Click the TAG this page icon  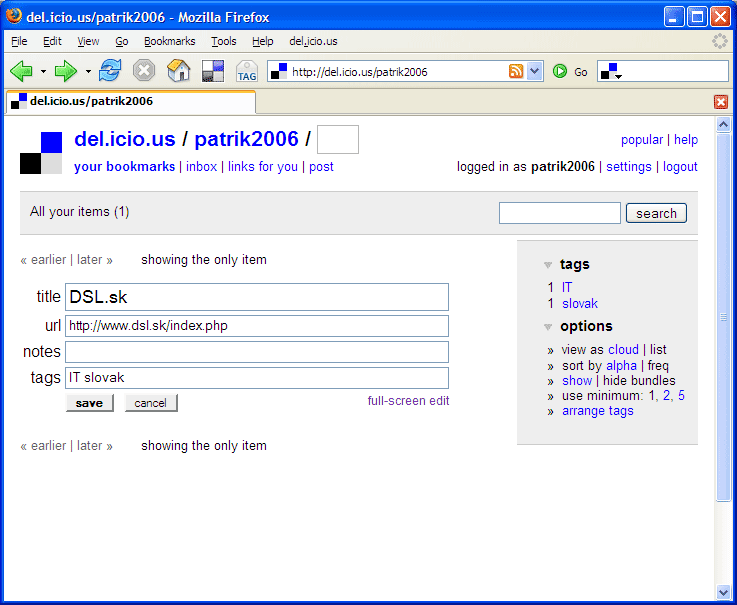click(x=247, y=71)
